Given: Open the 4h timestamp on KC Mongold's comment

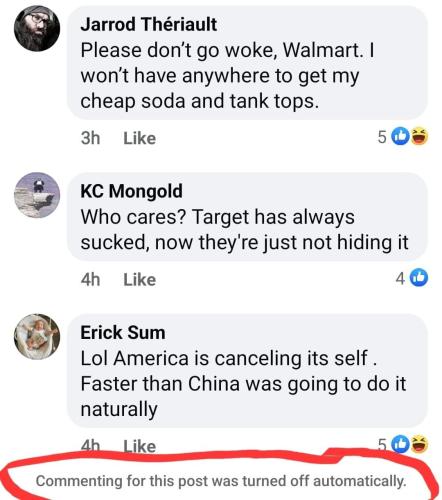Looking at the screenshot, I should pos(90,279).
